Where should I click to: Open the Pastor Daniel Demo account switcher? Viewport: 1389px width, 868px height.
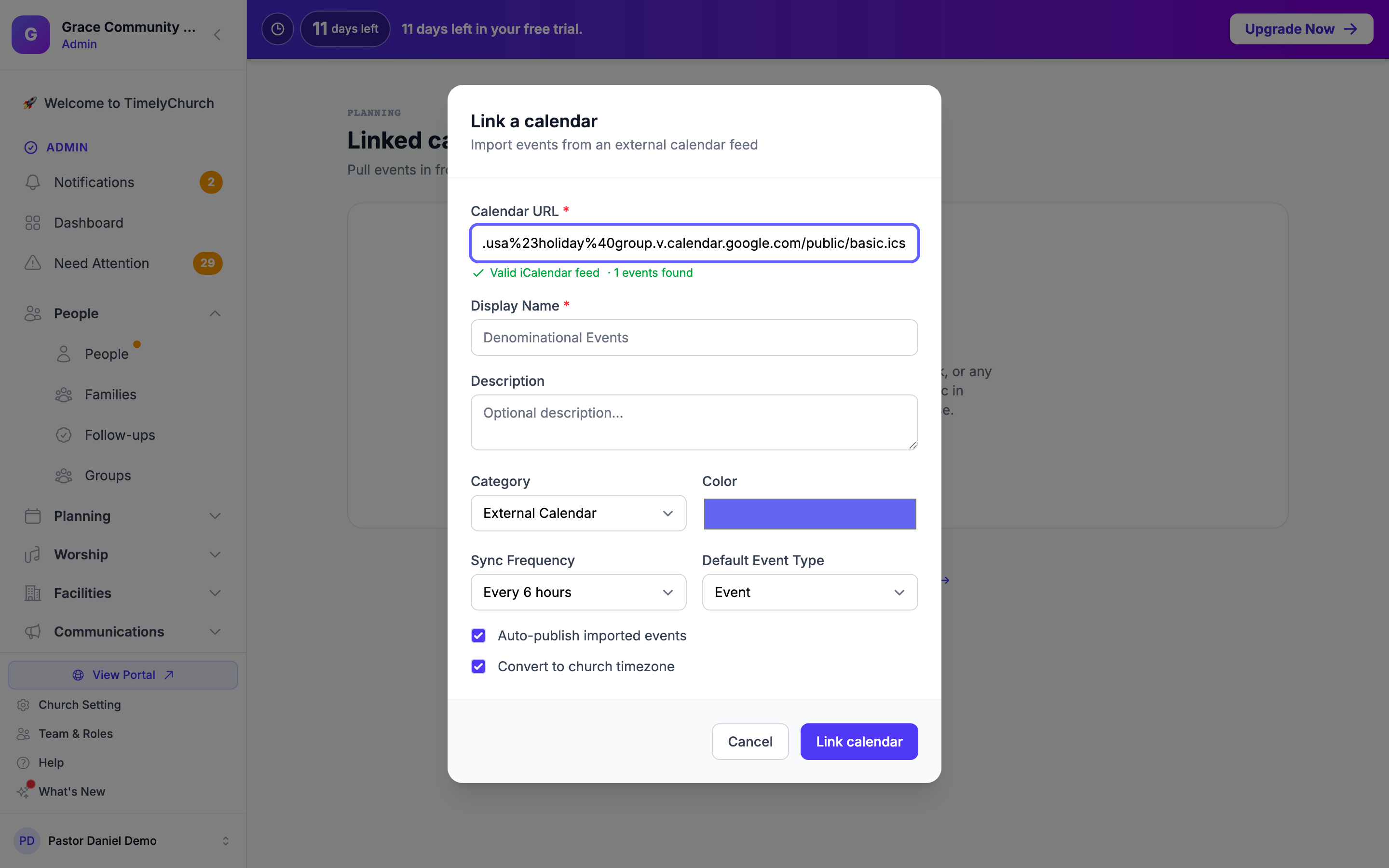point(123,841)
